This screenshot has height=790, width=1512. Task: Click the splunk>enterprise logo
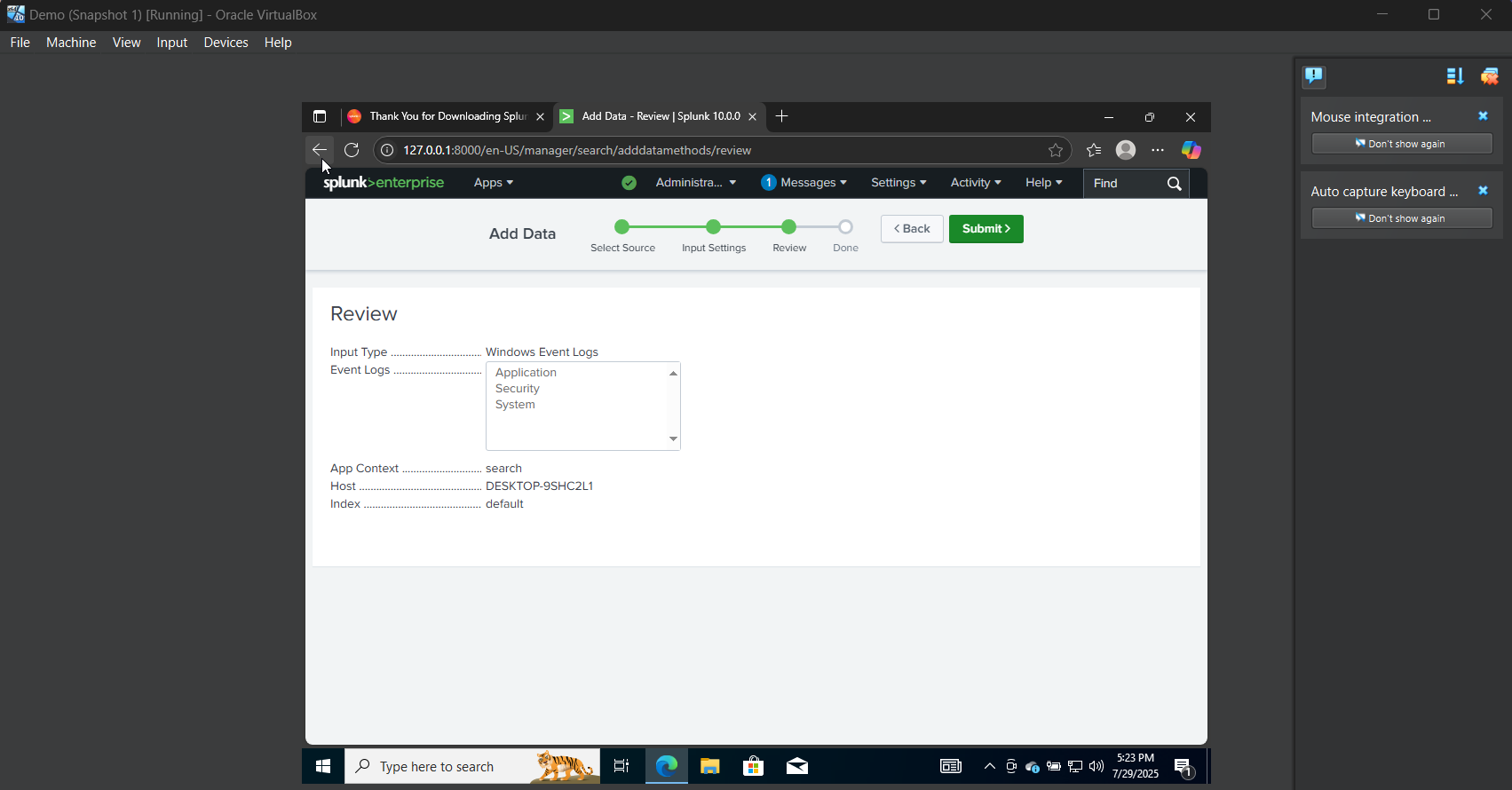(384, 183)
